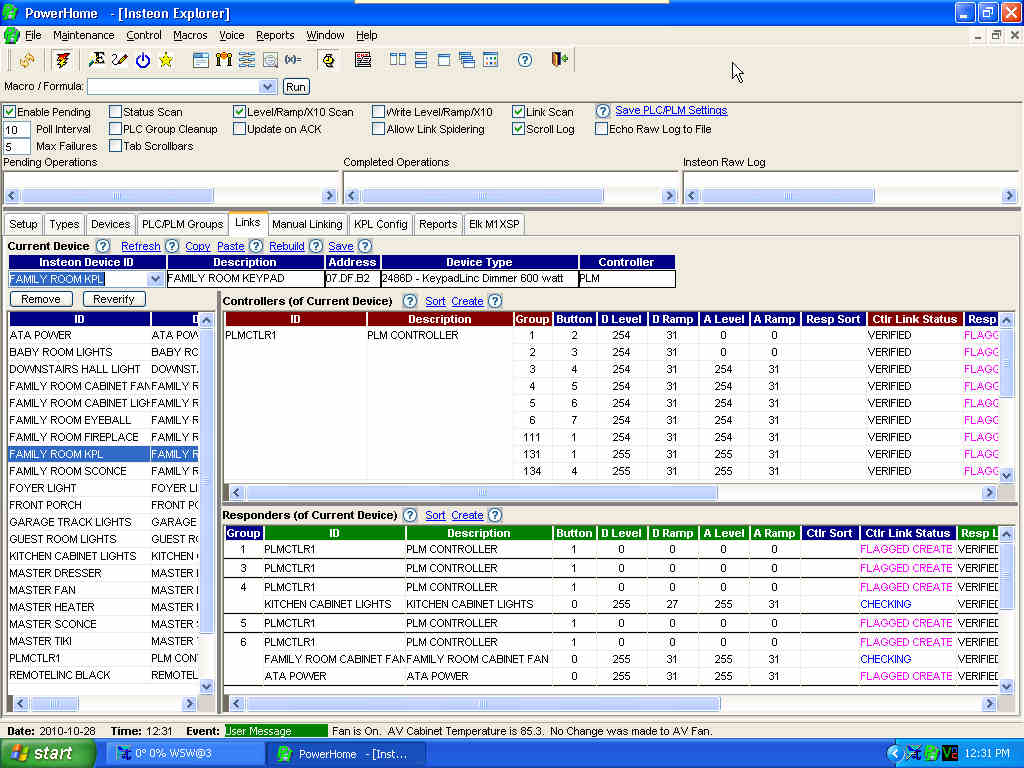Click Controllers table horizontal scrollbar thumb
The height and width of the screenshot is (768, 1024).
click(482, 492)
